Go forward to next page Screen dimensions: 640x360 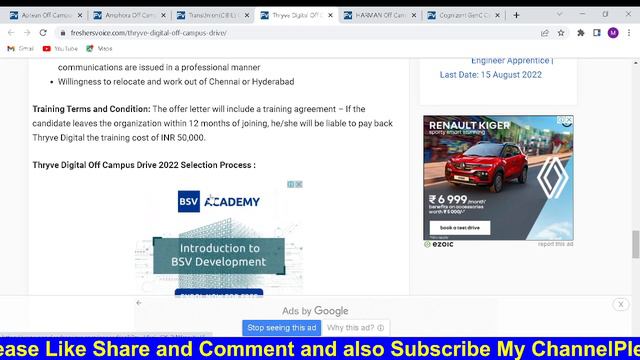tap(27, 33)
